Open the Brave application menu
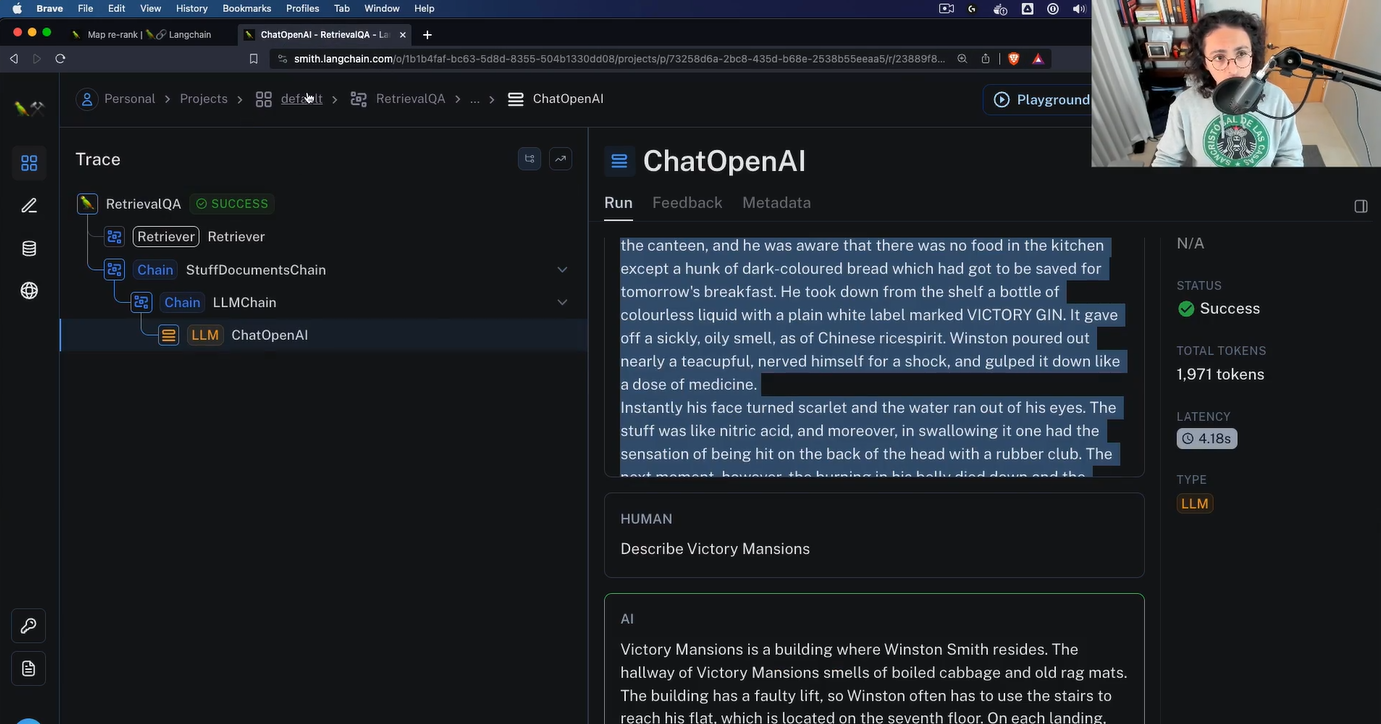1381x724 pixels. click(x=50, y=8)
